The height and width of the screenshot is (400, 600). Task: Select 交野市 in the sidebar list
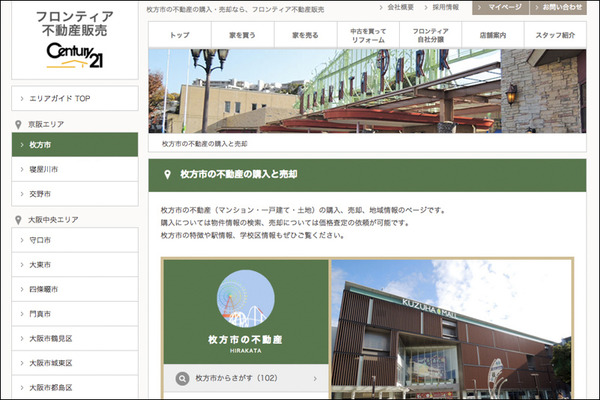click(74, 193)
